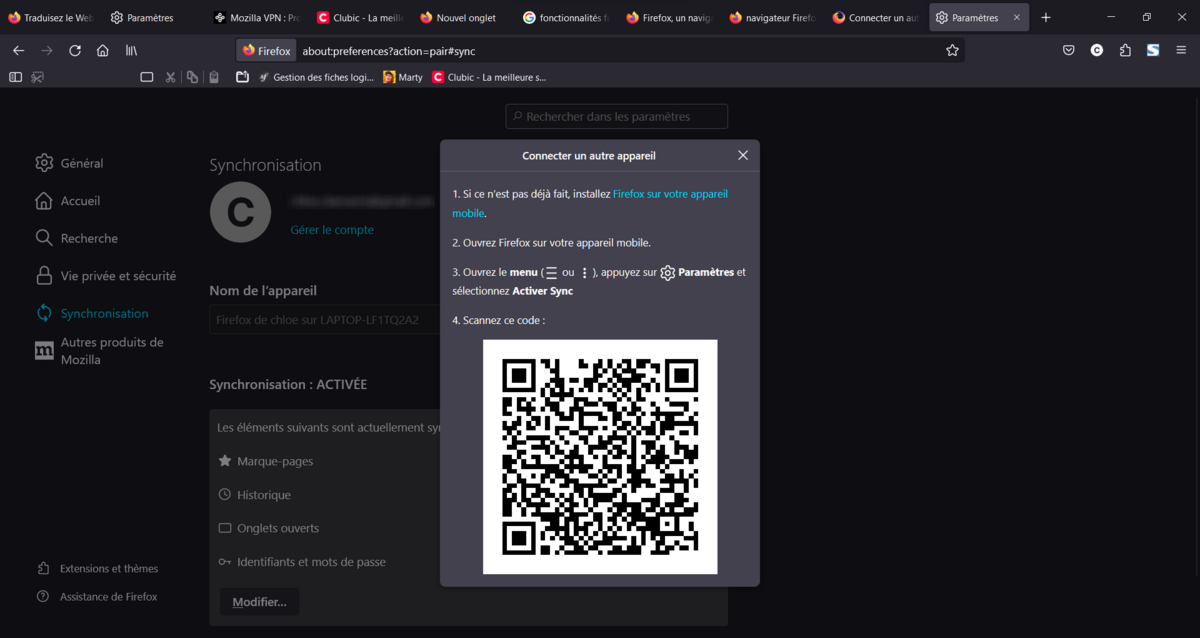Click the screenshot capture icon
Viewport: 1200px width, 638px height.
pyautogui.click(x=38, y=77)
